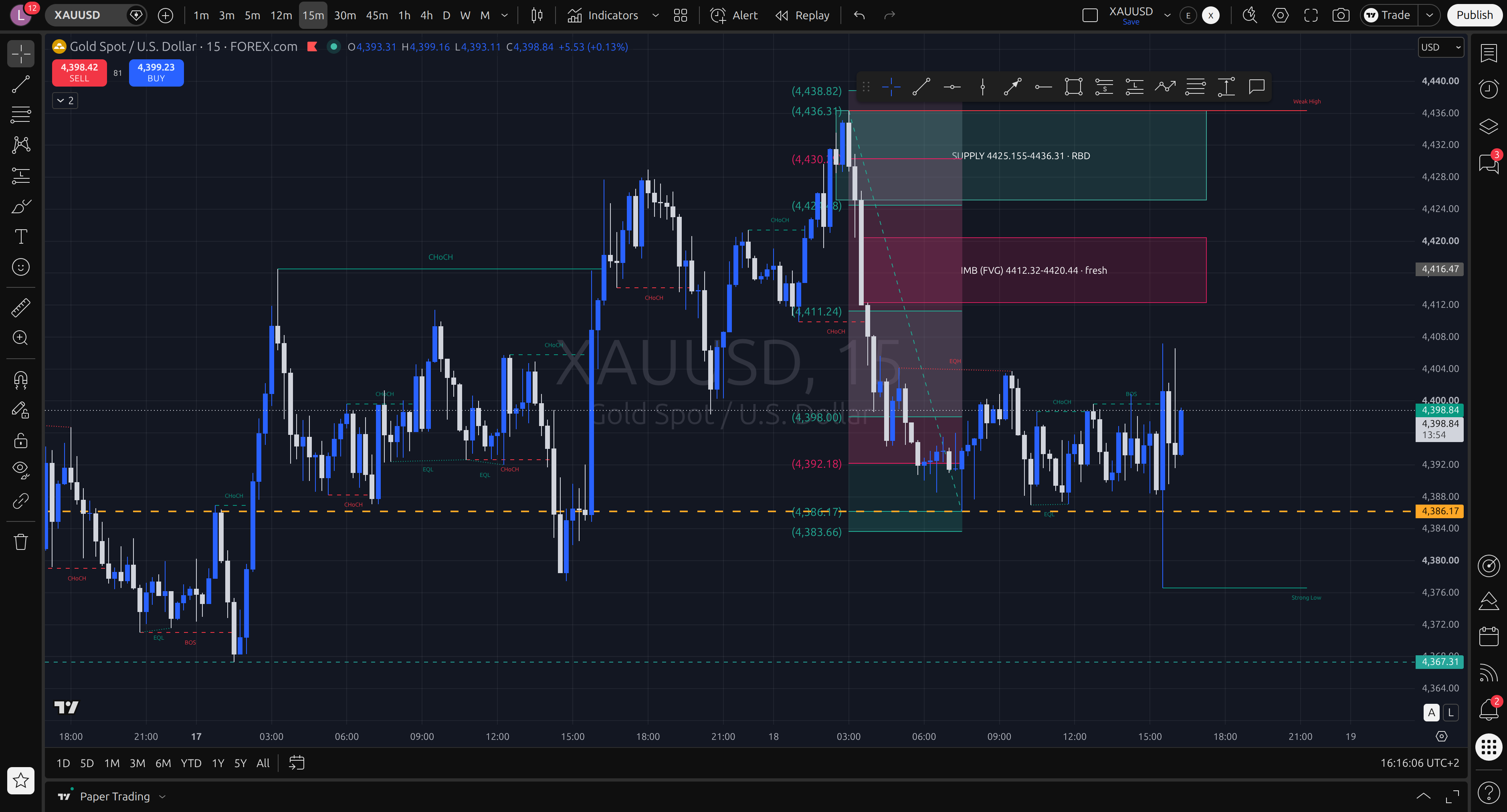Click the trash remove objects icon

tap(21, 542)
